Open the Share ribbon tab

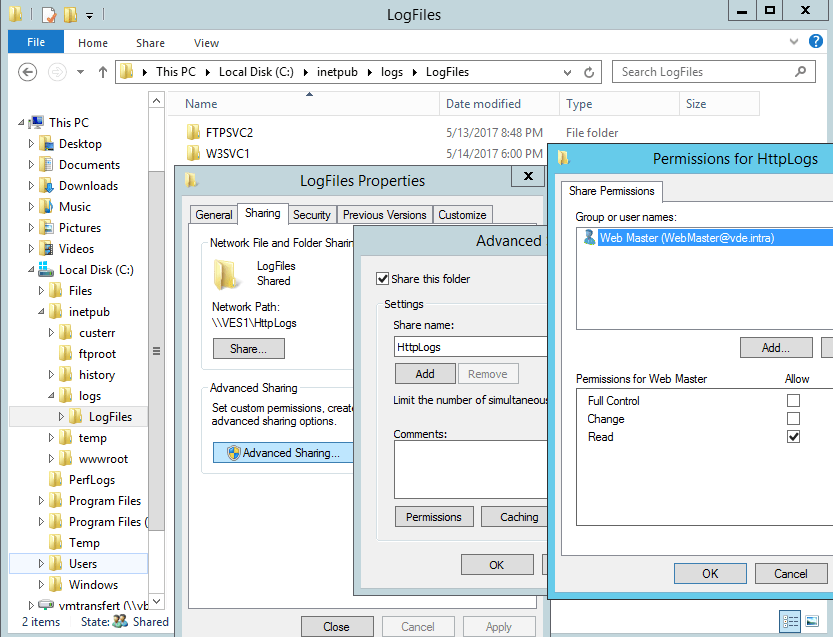150,42
